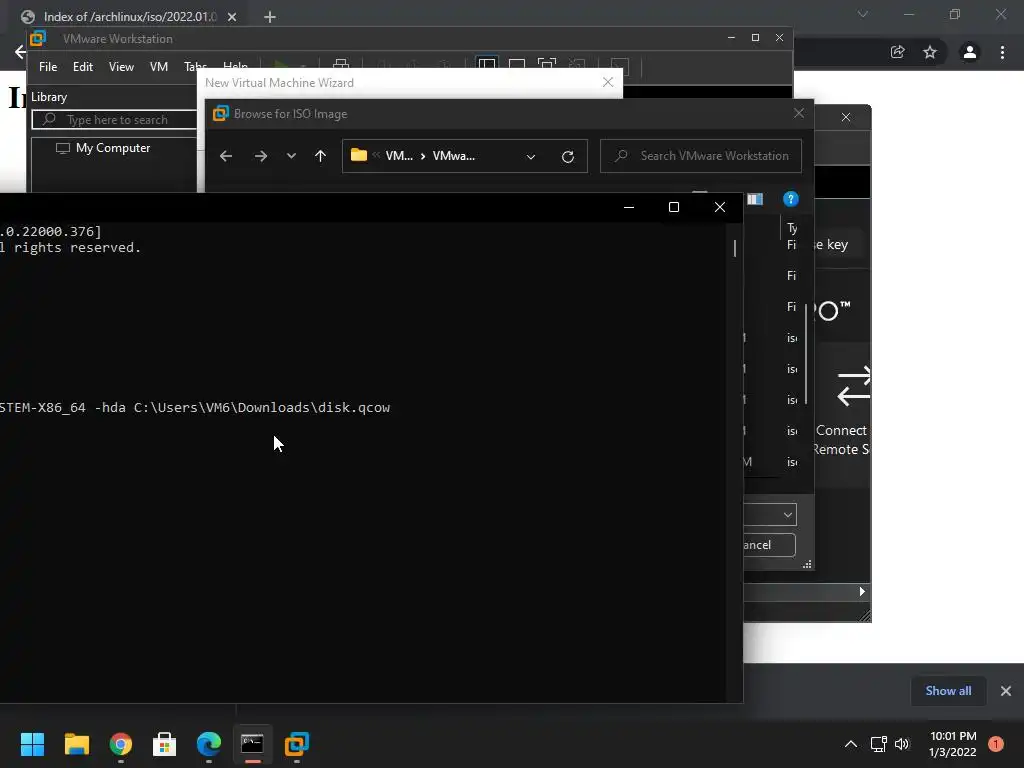
Task: Go forward in Browse for ISO Image dialog
Action: pos(261,156)
